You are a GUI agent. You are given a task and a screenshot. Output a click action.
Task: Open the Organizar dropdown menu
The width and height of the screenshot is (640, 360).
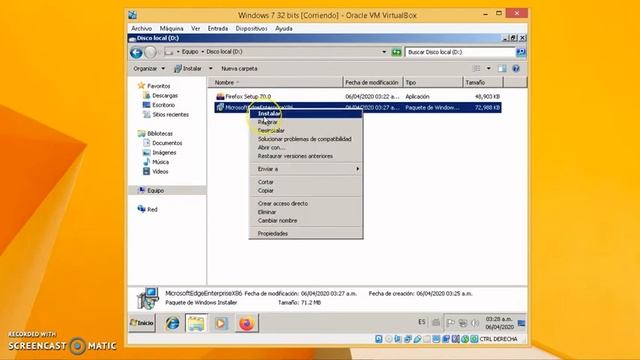[149, 69]
